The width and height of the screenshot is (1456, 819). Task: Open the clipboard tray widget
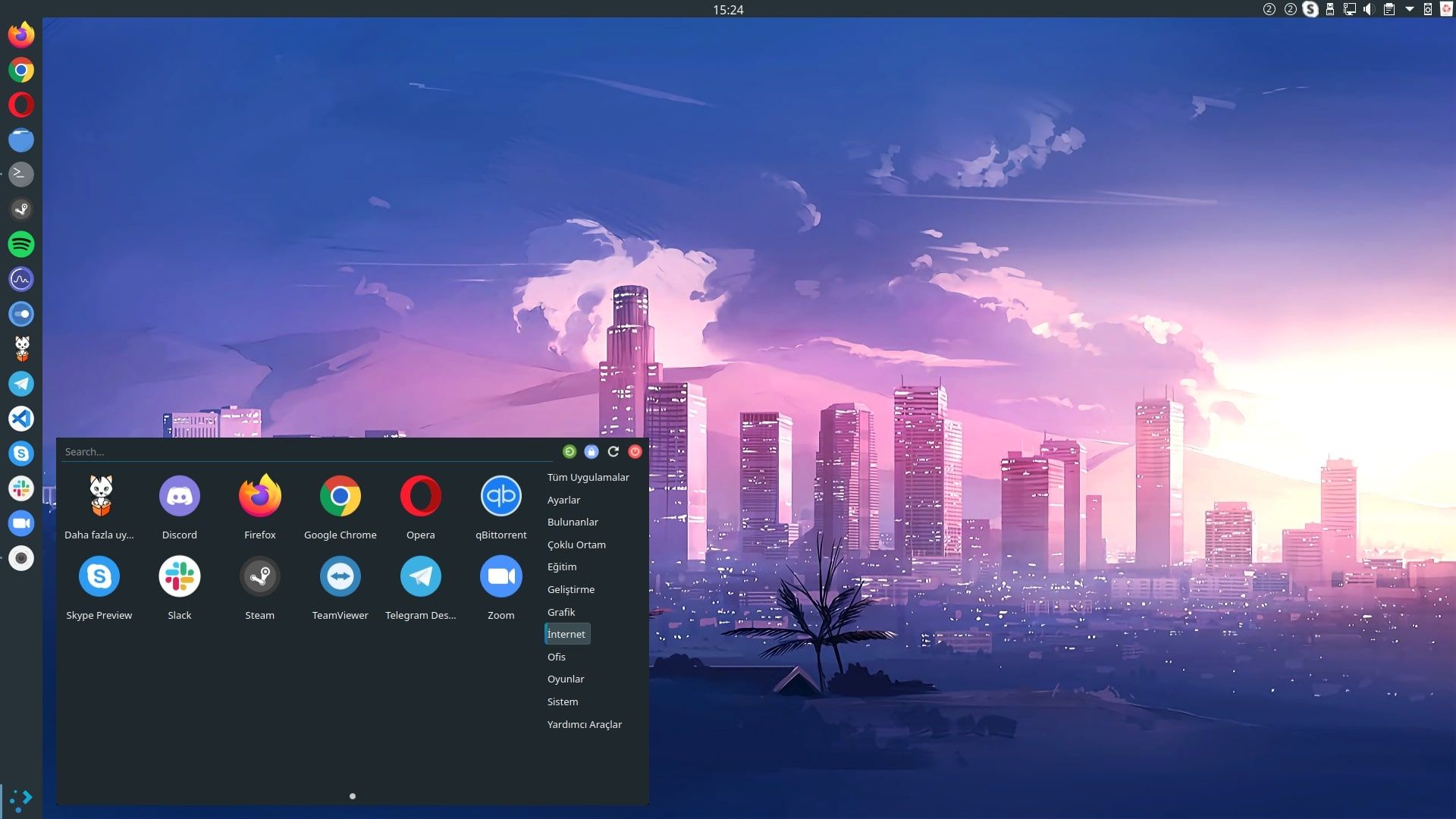(x=1389, y=10)
